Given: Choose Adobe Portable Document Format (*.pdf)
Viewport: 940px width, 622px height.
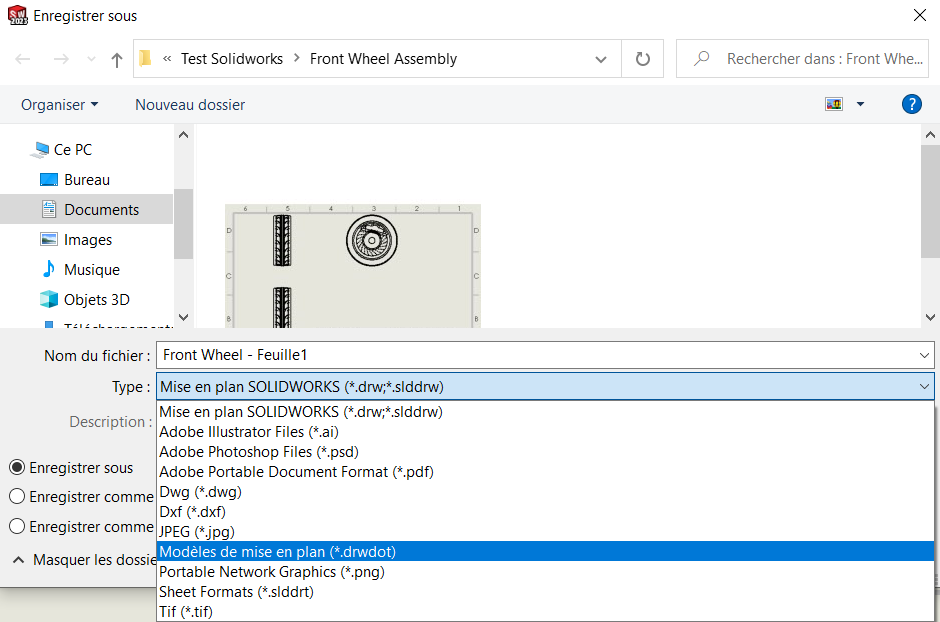Looking at the screenshot, I should [x=296, y=472].
